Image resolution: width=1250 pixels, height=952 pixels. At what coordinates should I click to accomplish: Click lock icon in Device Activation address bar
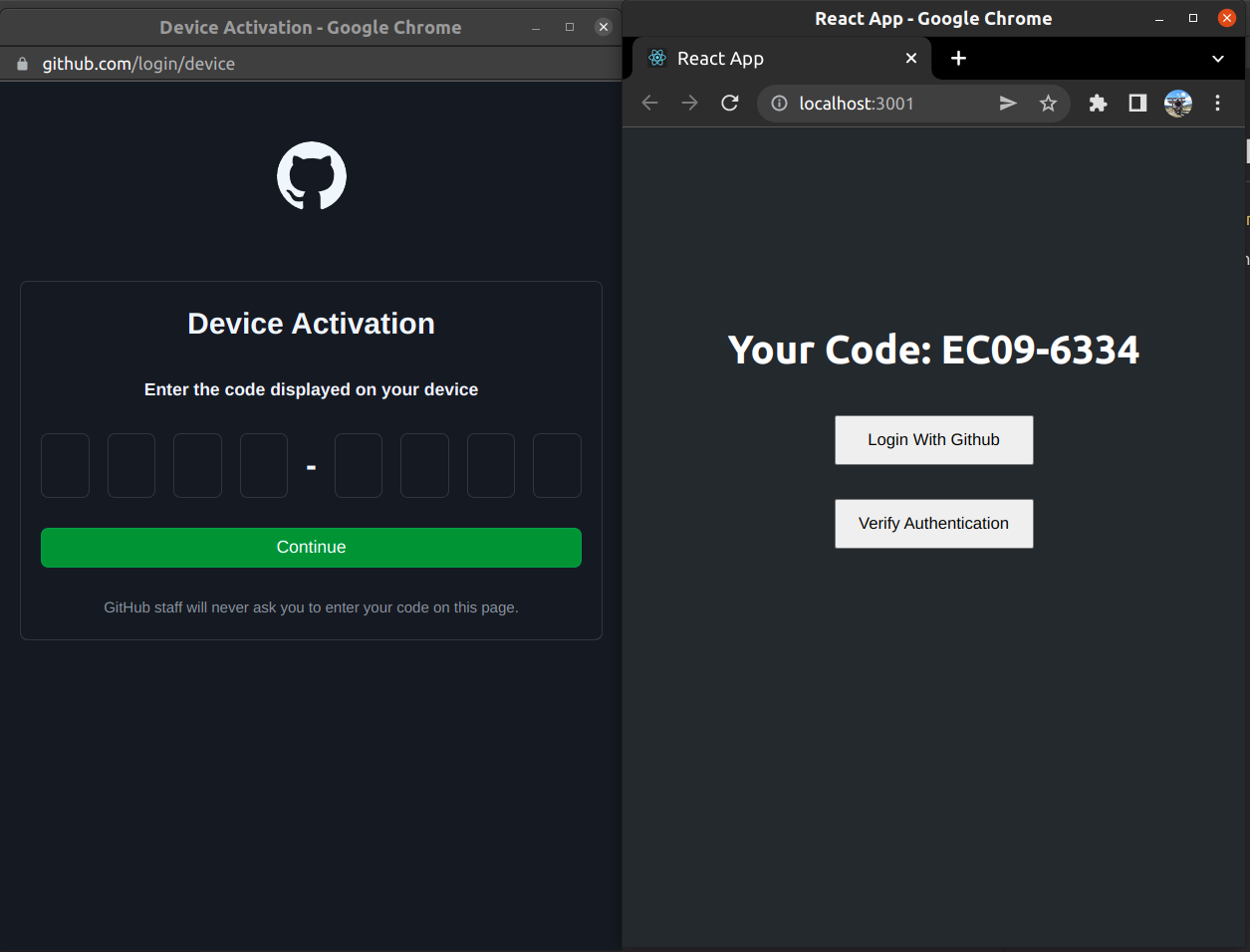[23, 64]
